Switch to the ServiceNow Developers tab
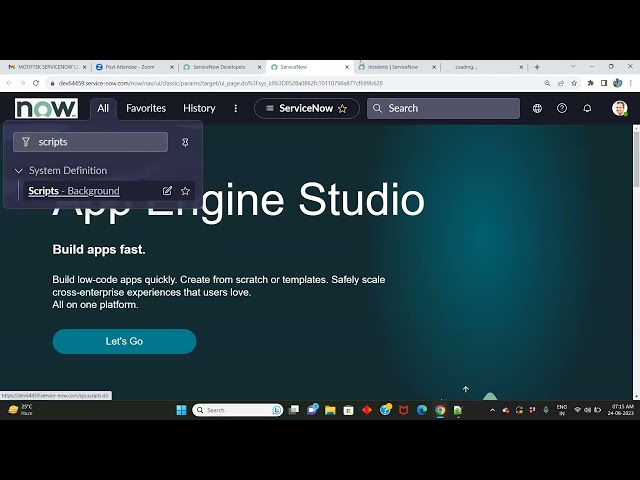Image resolution: width=640 pixels, height=480 pixels. click(220, 67)
